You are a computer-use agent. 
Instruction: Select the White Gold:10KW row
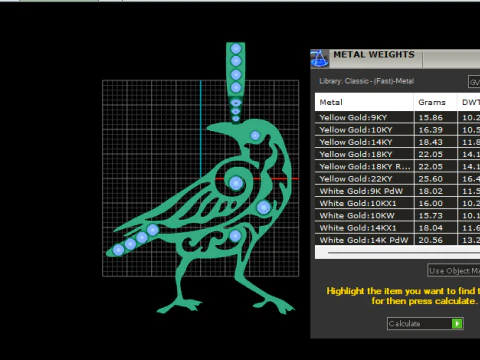[x=397, y=215]
